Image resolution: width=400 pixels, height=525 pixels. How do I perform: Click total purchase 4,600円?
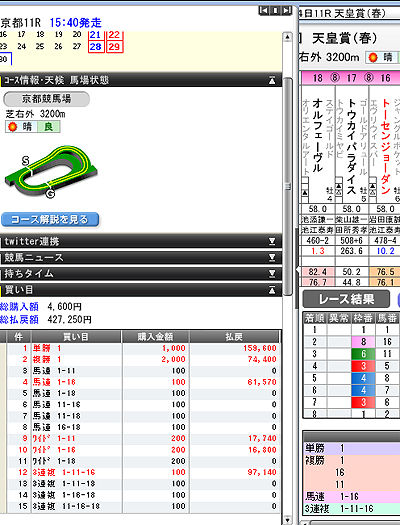coord(64,307)
